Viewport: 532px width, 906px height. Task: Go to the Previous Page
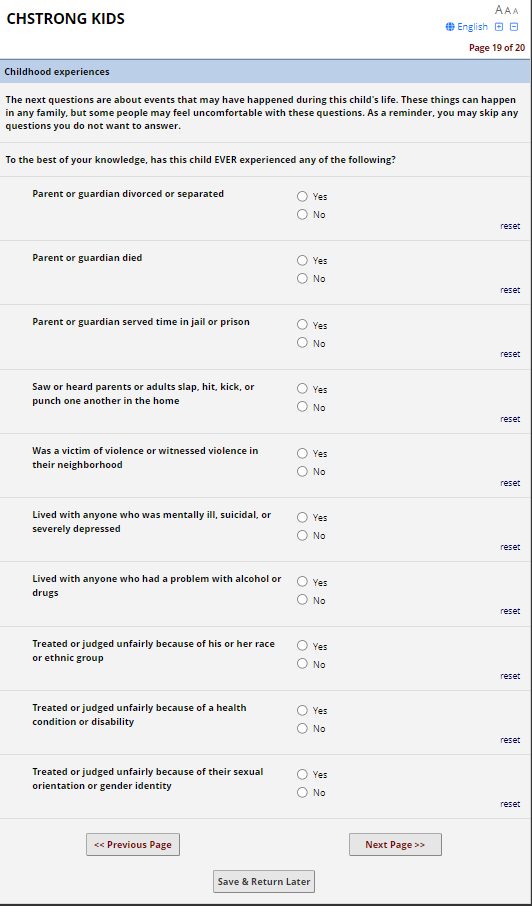point(133,844)
